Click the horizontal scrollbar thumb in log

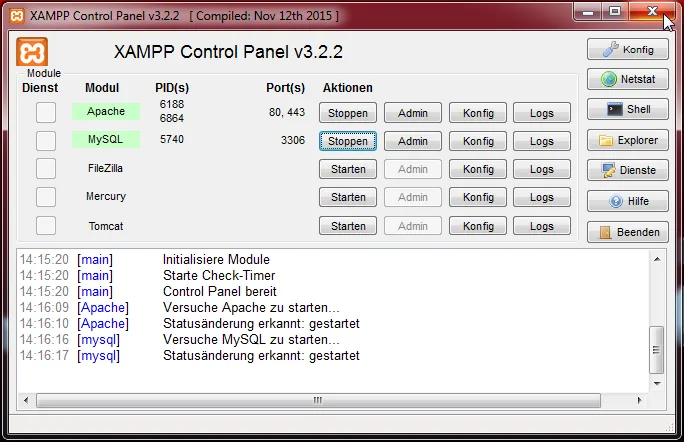[x=318, y=400]
